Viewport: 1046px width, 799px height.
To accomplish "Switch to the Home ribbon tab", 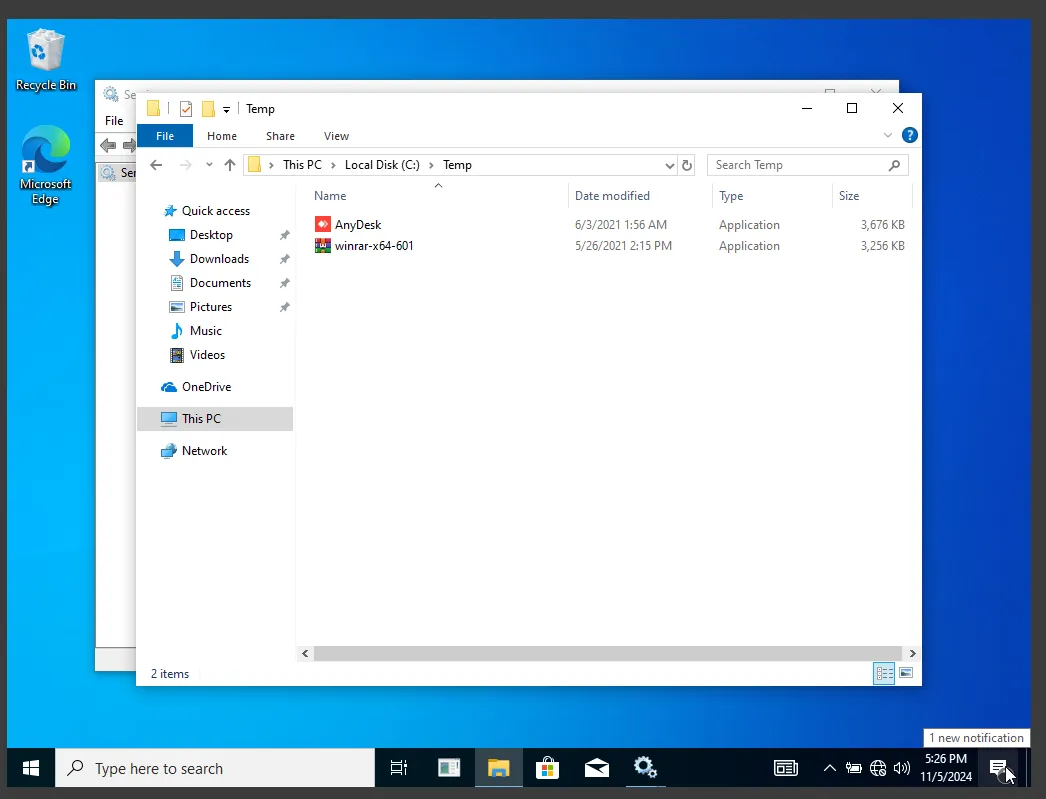I will point(221,135).
